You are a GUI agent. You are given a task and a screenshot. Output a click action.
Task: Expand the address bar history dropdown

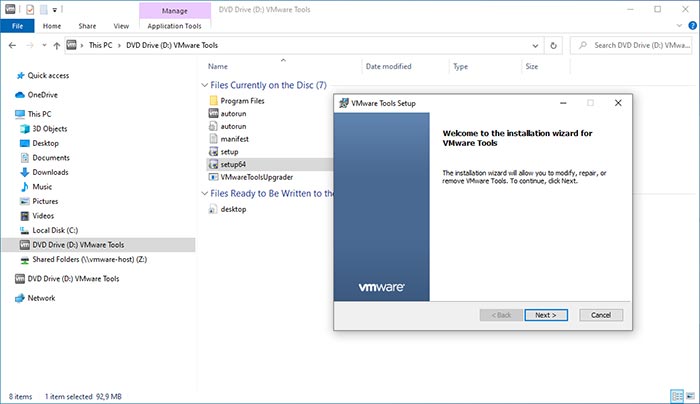(x=535, y=46)
